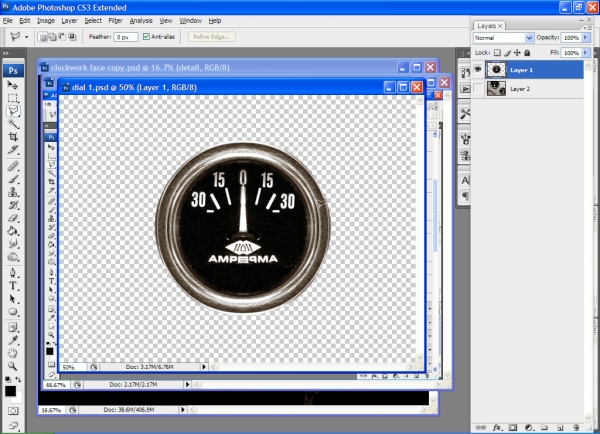
Task: Open dial 1.psd status bar arrow menu
Action: 204,367
